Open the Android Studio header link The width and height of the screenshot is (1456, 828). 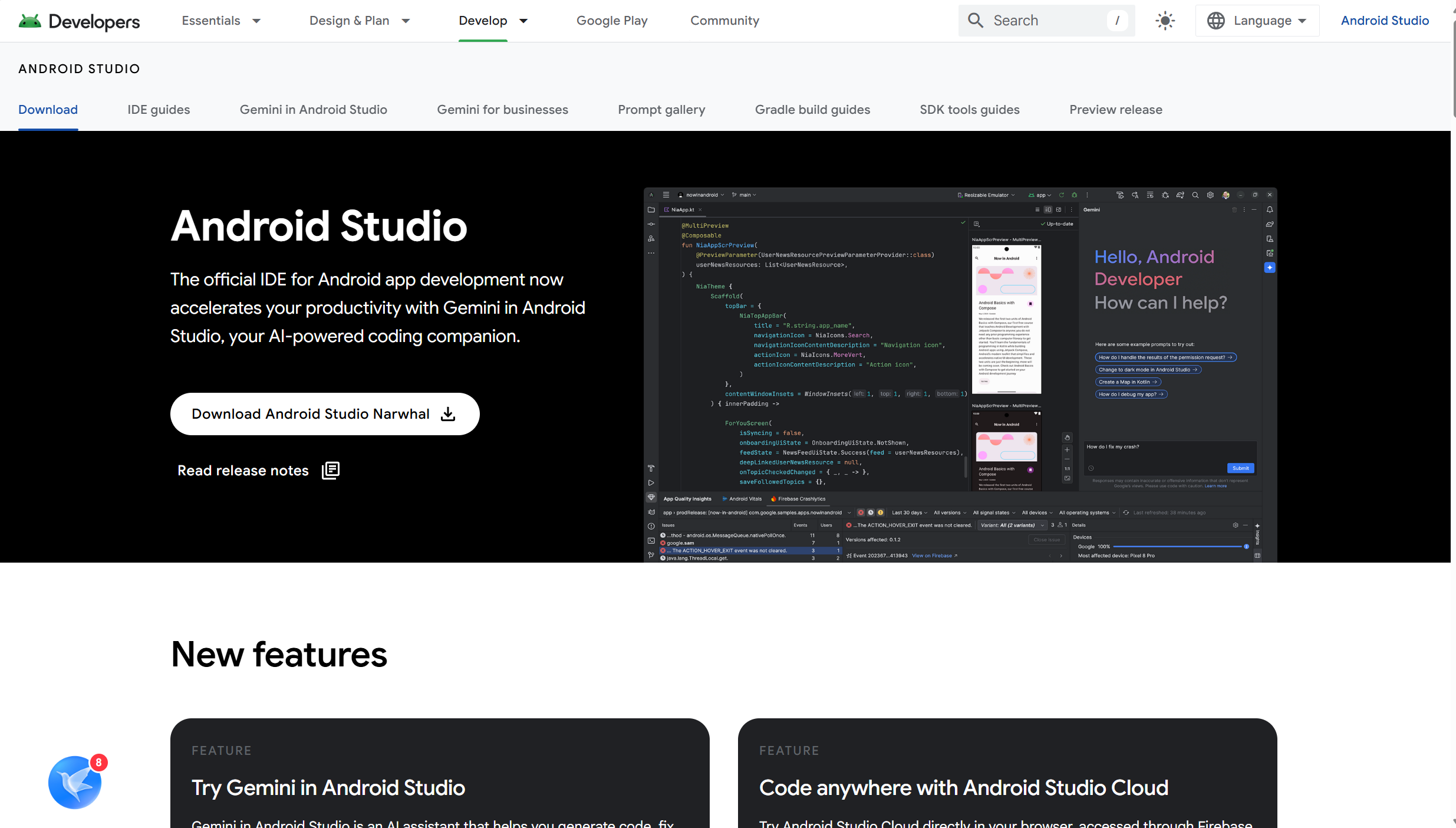(1385, 21)
